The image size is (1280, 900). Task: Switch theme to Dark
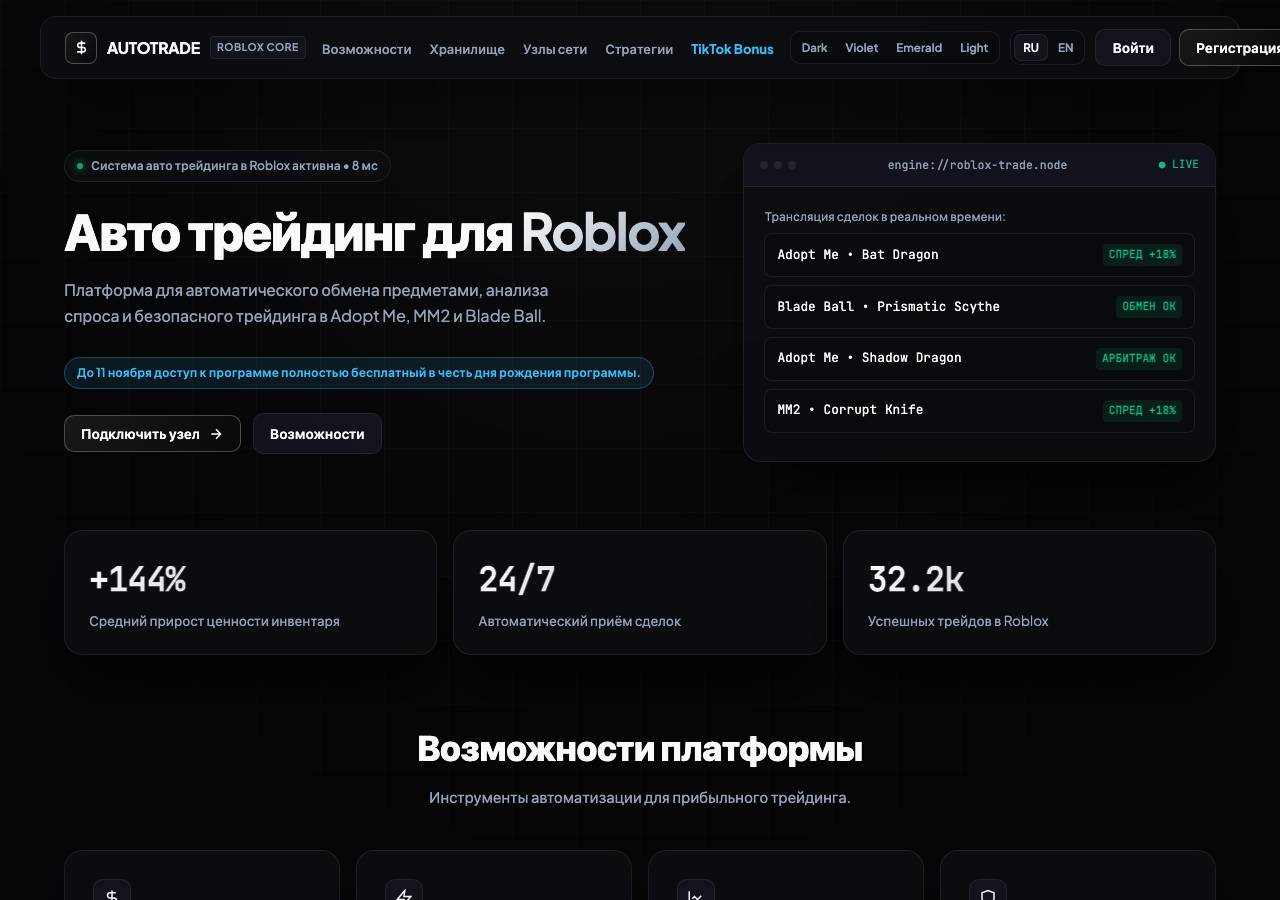click(814, 48)
